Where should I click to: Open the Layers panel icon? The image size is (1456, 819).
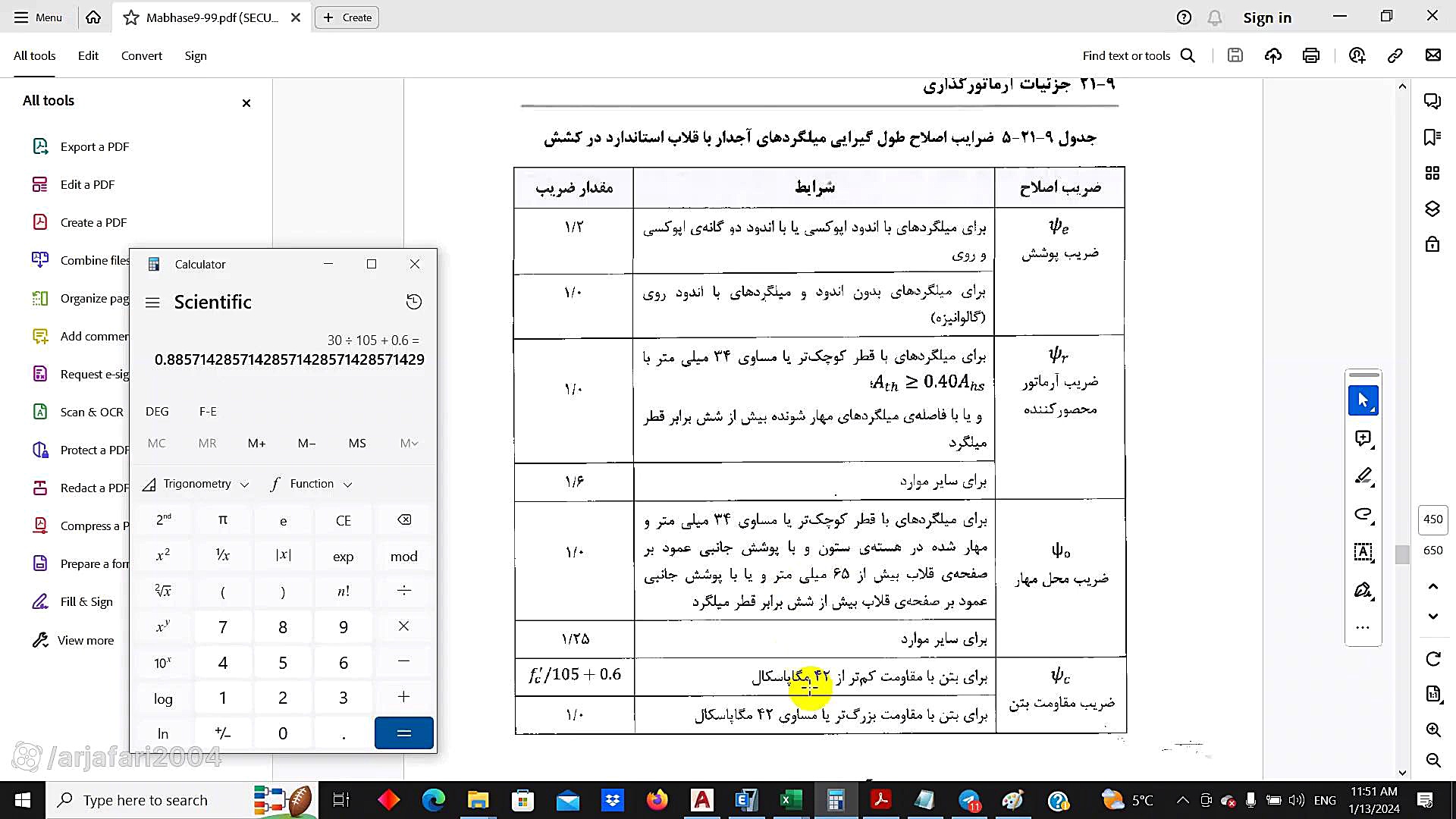coord(1432,209)
